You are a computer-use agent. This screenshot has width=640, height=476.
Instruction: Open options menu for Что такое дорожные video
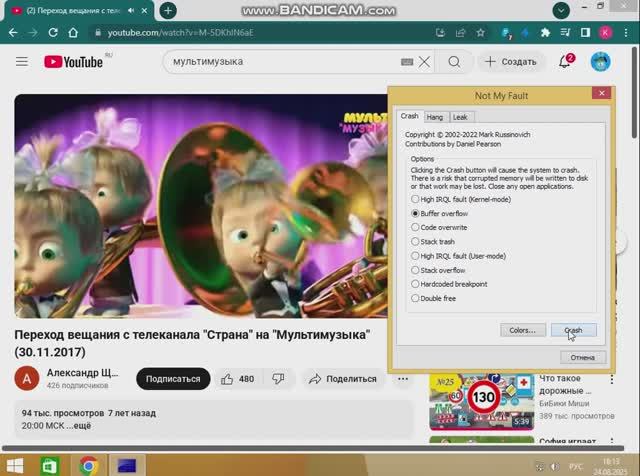point(611,379)
